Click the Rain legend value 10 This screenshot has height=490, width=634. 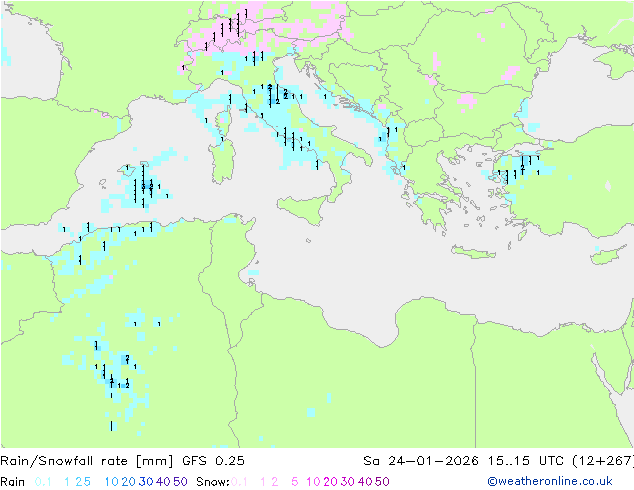point(112,482)
